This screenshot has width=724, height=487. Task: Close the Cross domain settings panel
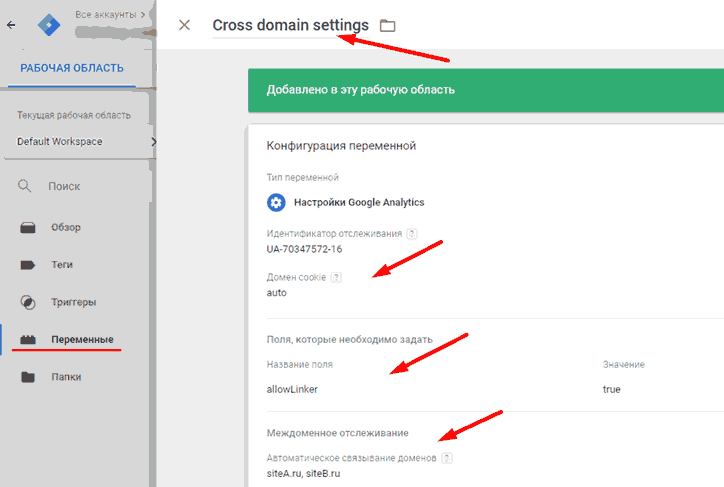pyautogui.click(x=184, y=25)
